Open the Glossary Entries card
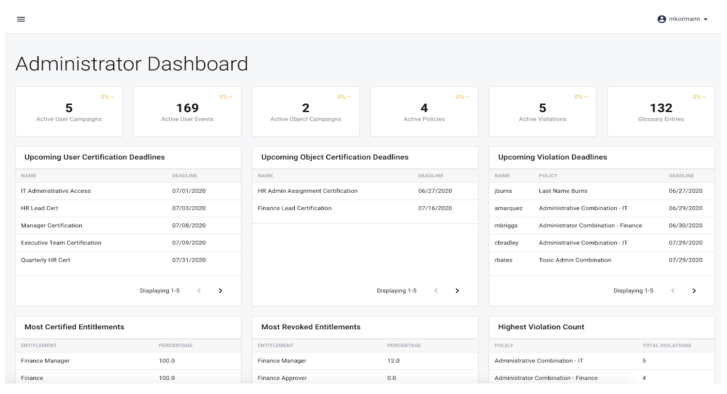The image size is (727, 394). [x=661, y=111]
